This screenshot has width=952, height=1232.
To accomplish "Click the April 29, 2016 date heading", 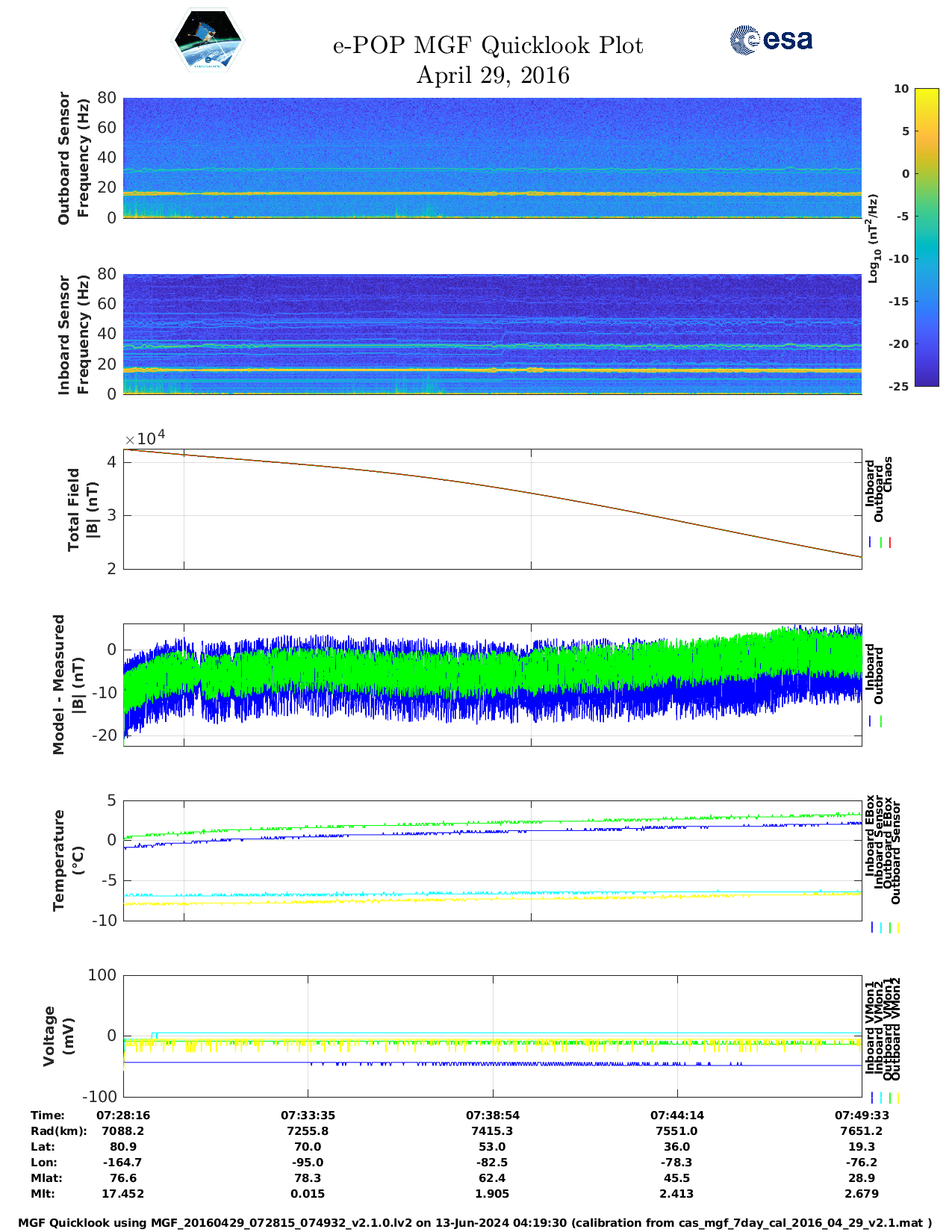I will [492, 75].
